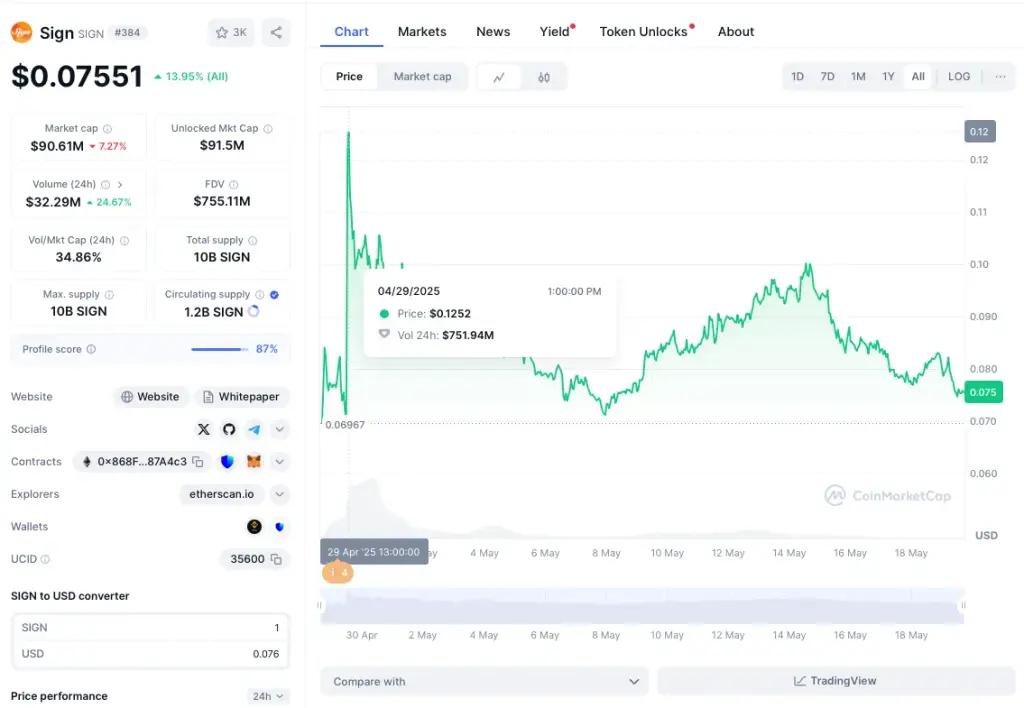Open the GitHub social link
This screenshot has height=708, width=1024.
(229, 429)
